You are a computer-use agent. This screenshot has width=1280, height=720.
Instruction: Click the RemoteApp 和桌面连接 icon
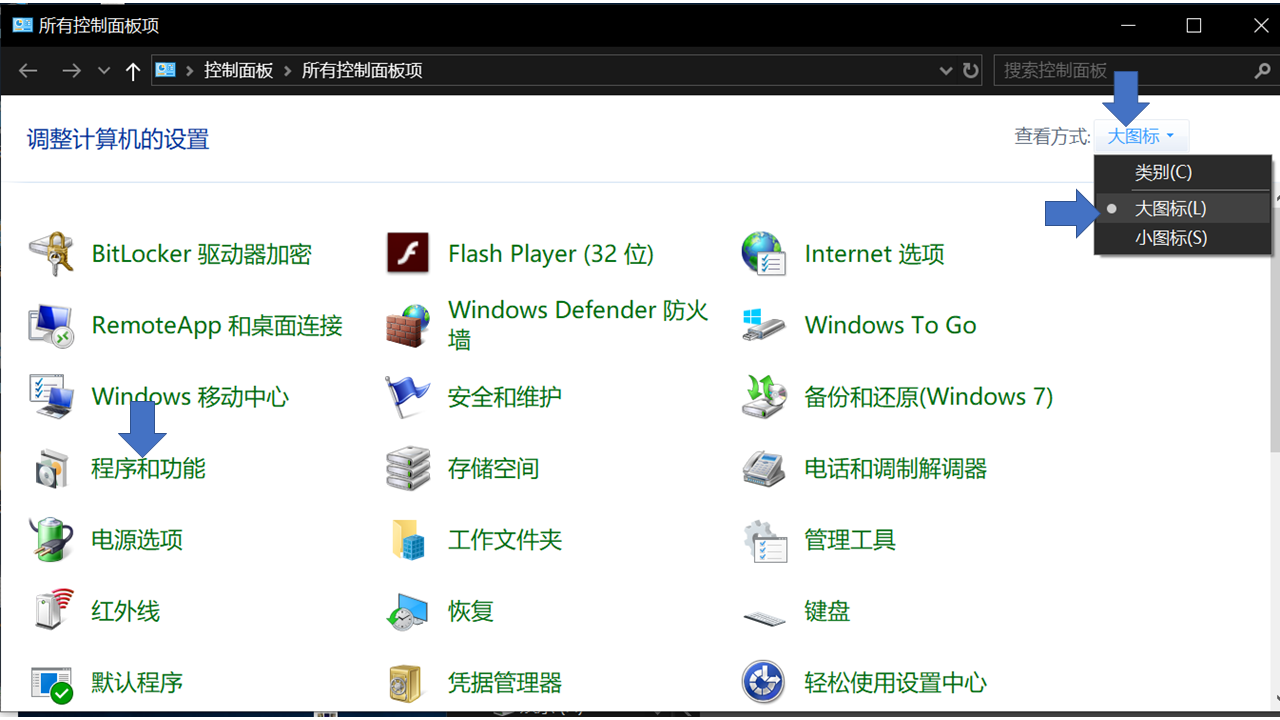(x=50, y=325)
